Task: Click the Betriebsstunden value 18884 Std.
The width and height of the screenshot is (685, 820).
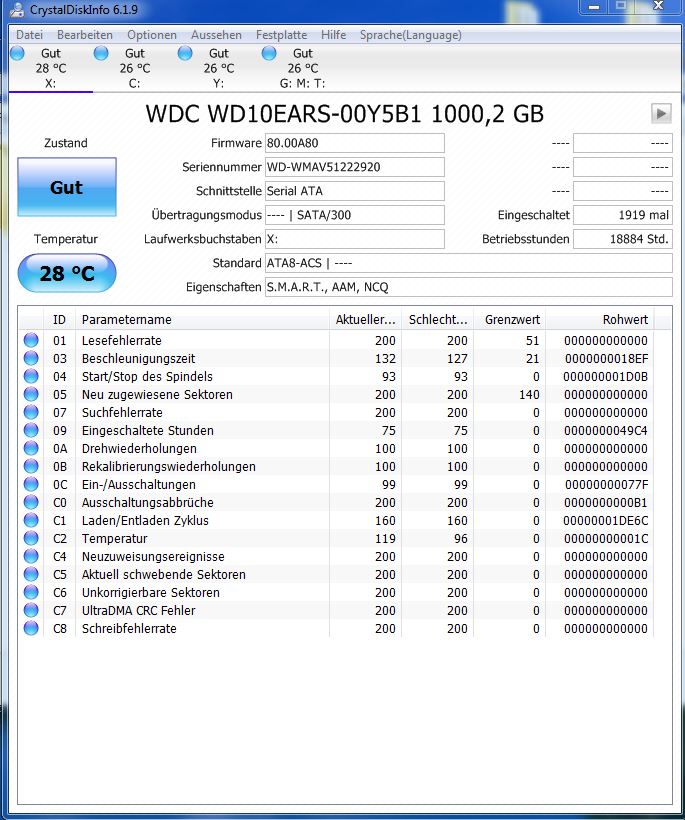Action: click(623, 239)
